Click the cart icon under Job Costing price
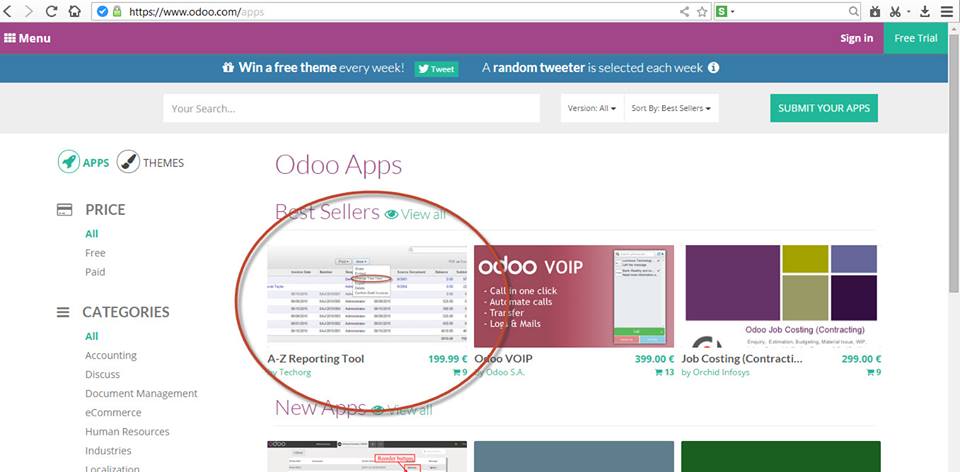This screenshot has height=472, width=960. point(870,372)
